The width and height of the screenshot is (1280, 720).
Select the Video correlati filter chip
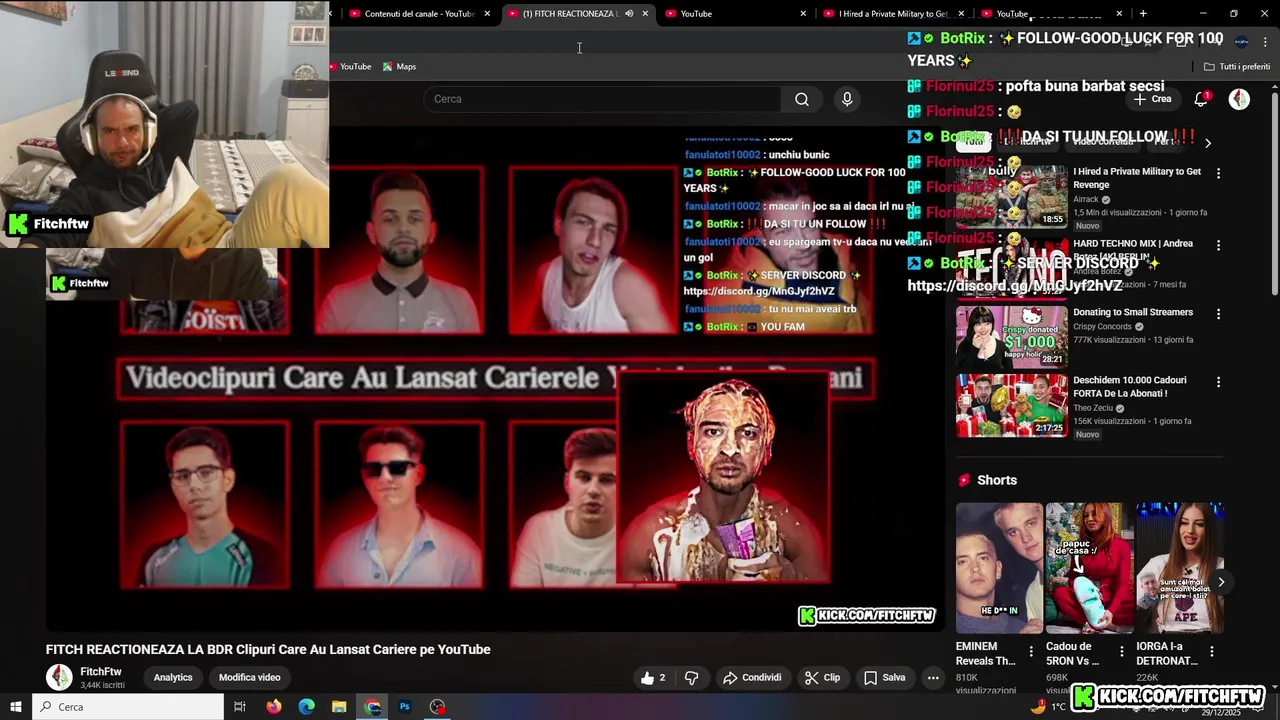point(1102,143)
